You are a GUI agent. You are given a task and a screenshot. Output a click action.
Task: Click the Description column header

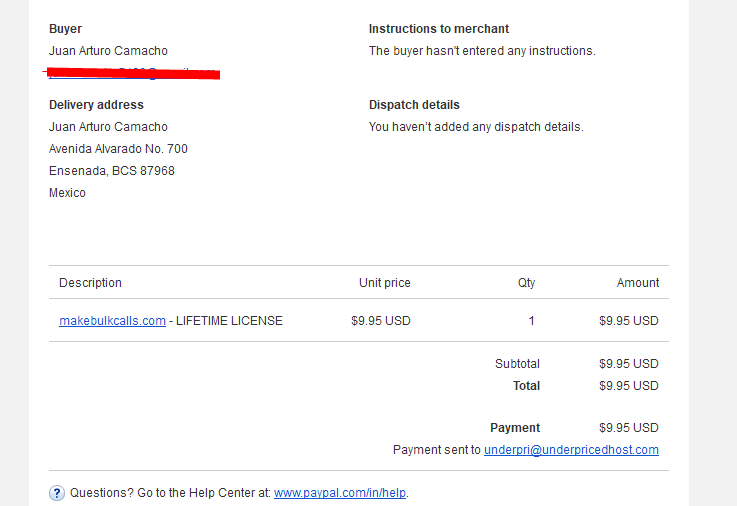click(90, 283)
